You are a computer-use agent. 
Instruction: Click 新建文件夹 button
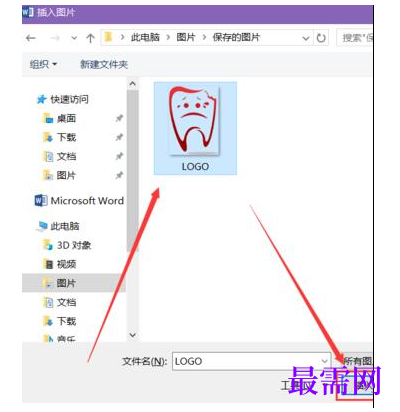point(104,64)
